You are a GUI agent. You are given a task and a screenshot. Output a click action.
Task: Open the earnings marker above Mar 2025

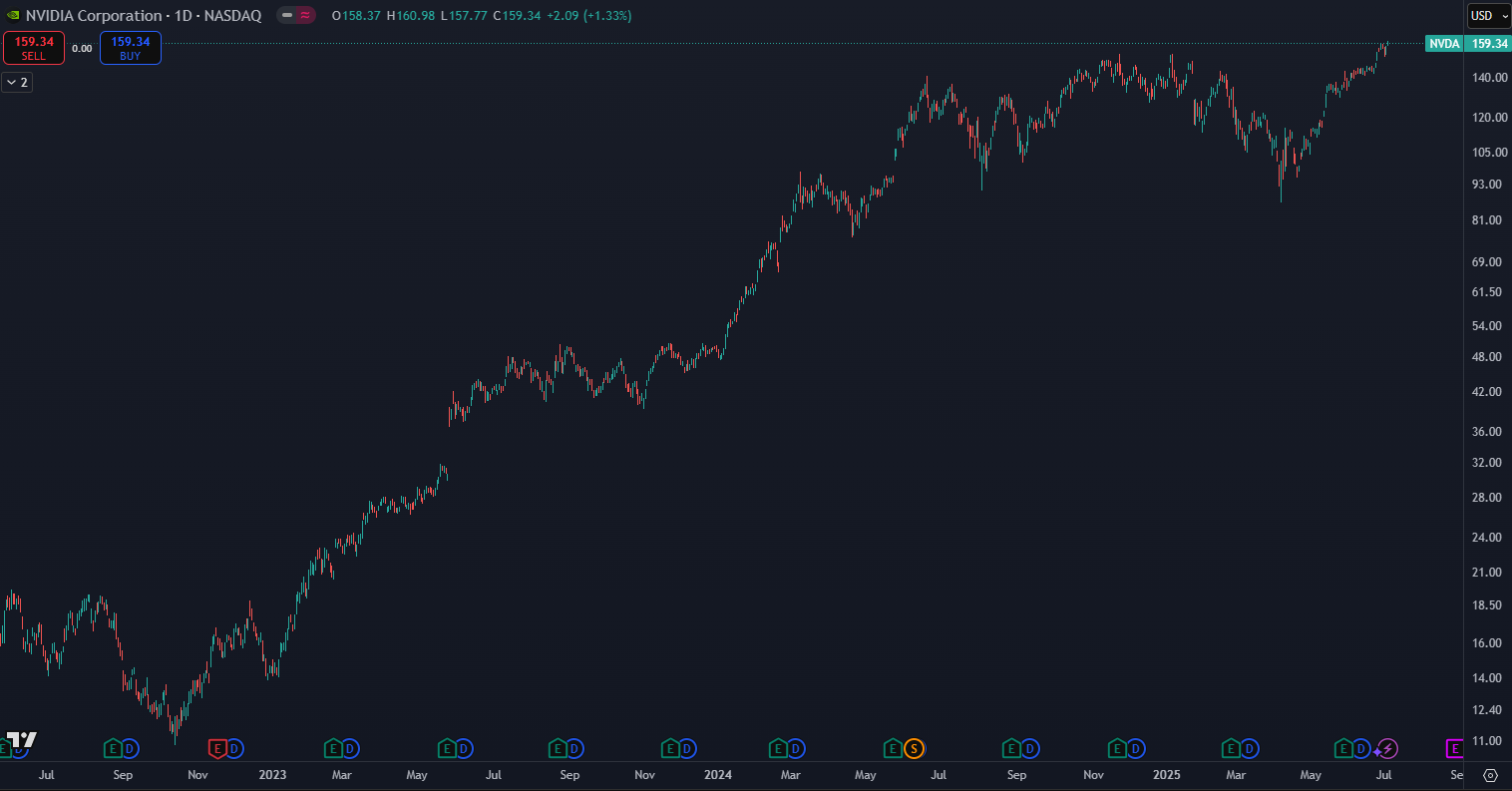1233,748
